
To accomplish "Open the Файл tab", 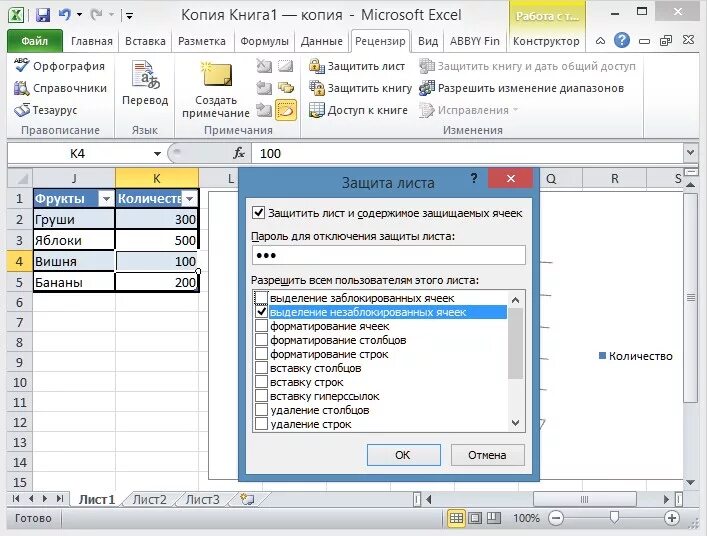I will [35, 41].
